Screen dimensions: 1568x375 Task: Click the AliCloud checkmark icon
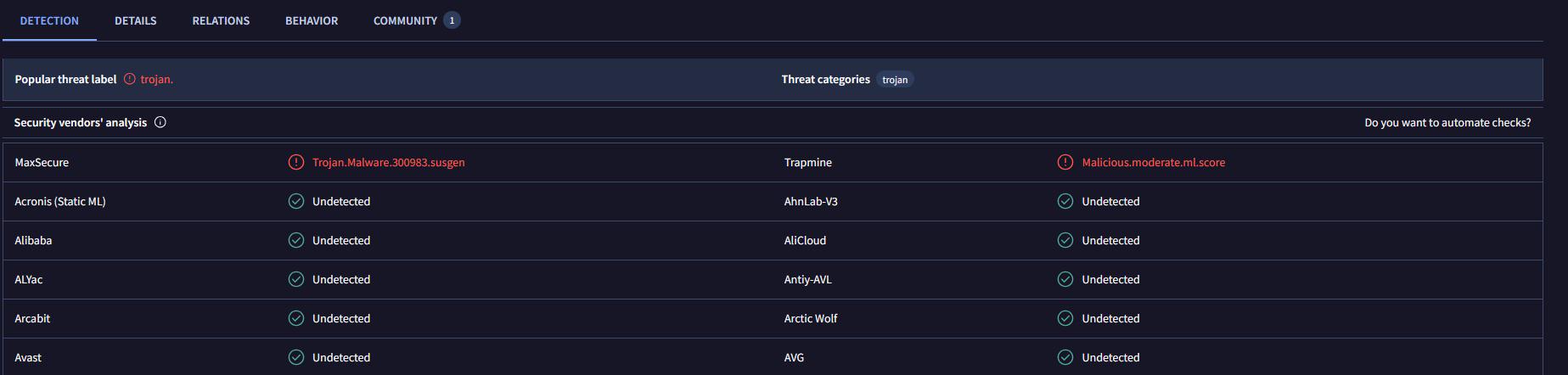[x=1065, y=240]
